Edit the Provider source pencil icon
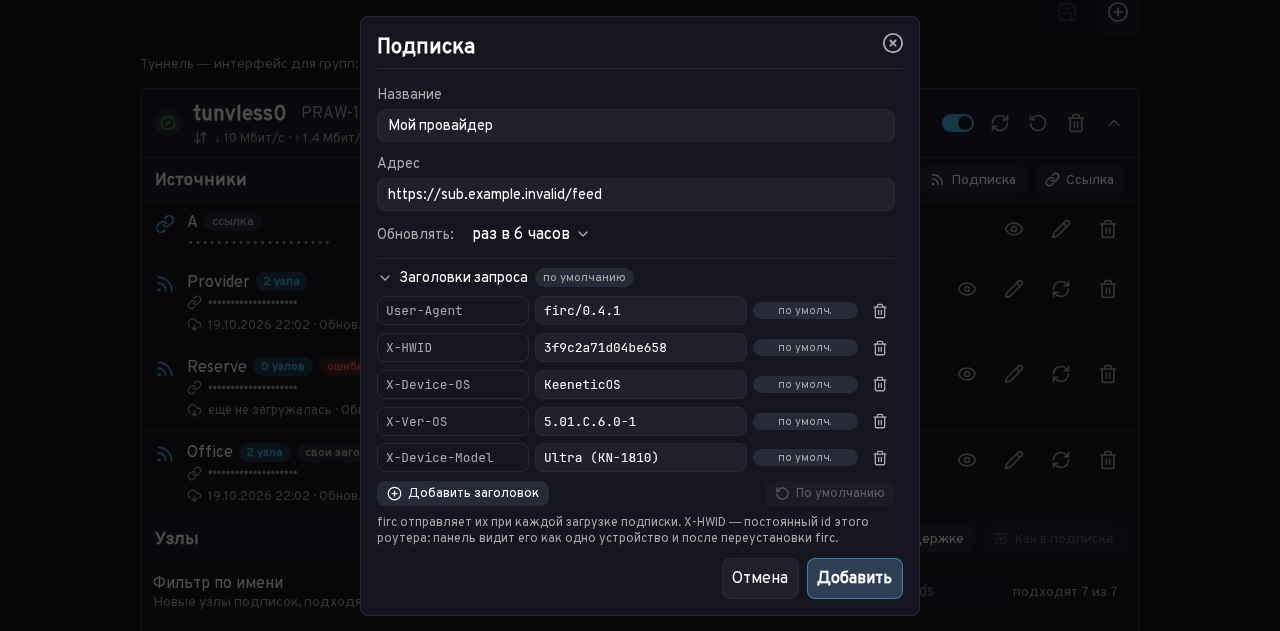 click(x=1014, y=289)
